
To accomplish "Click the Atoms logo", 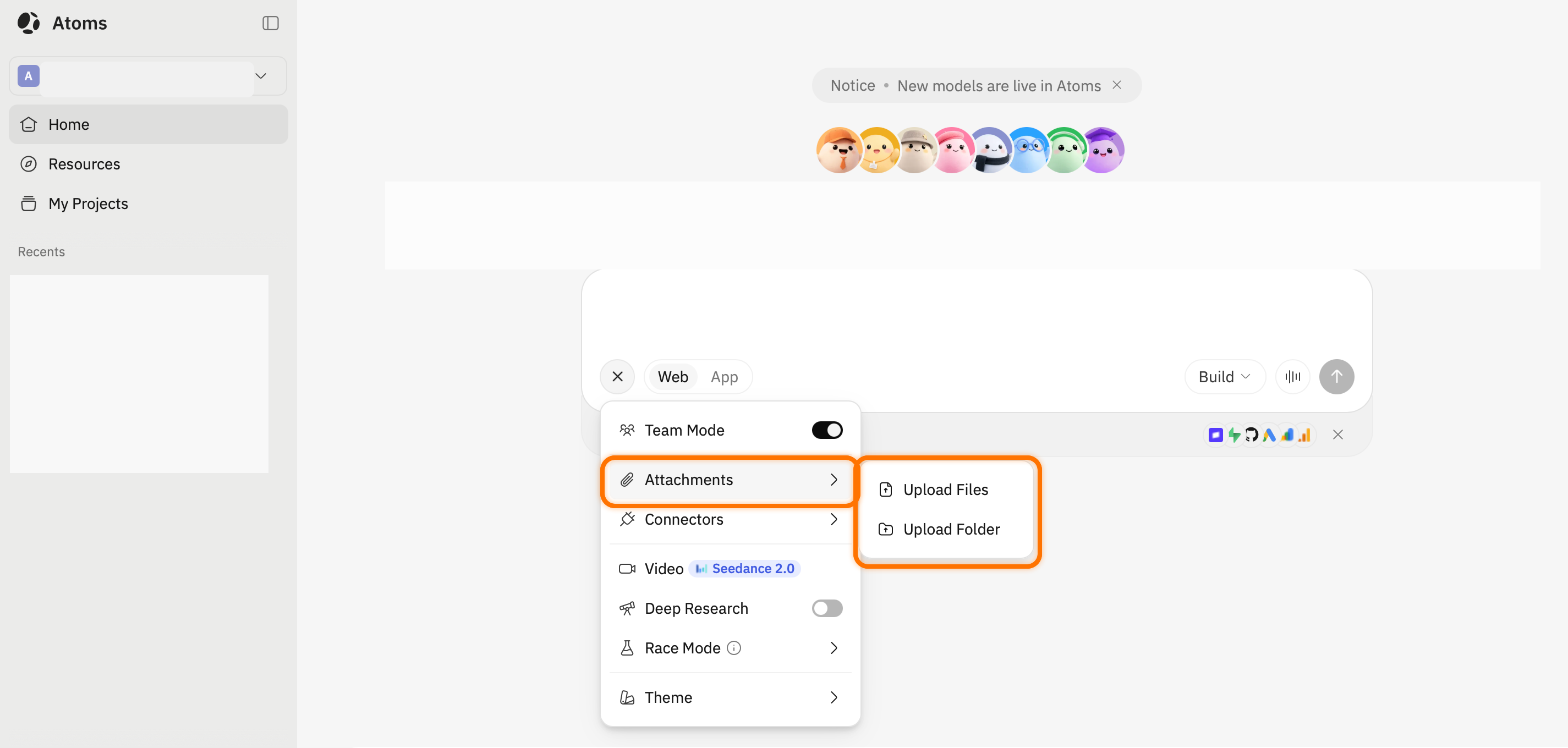I will (29, 23).
